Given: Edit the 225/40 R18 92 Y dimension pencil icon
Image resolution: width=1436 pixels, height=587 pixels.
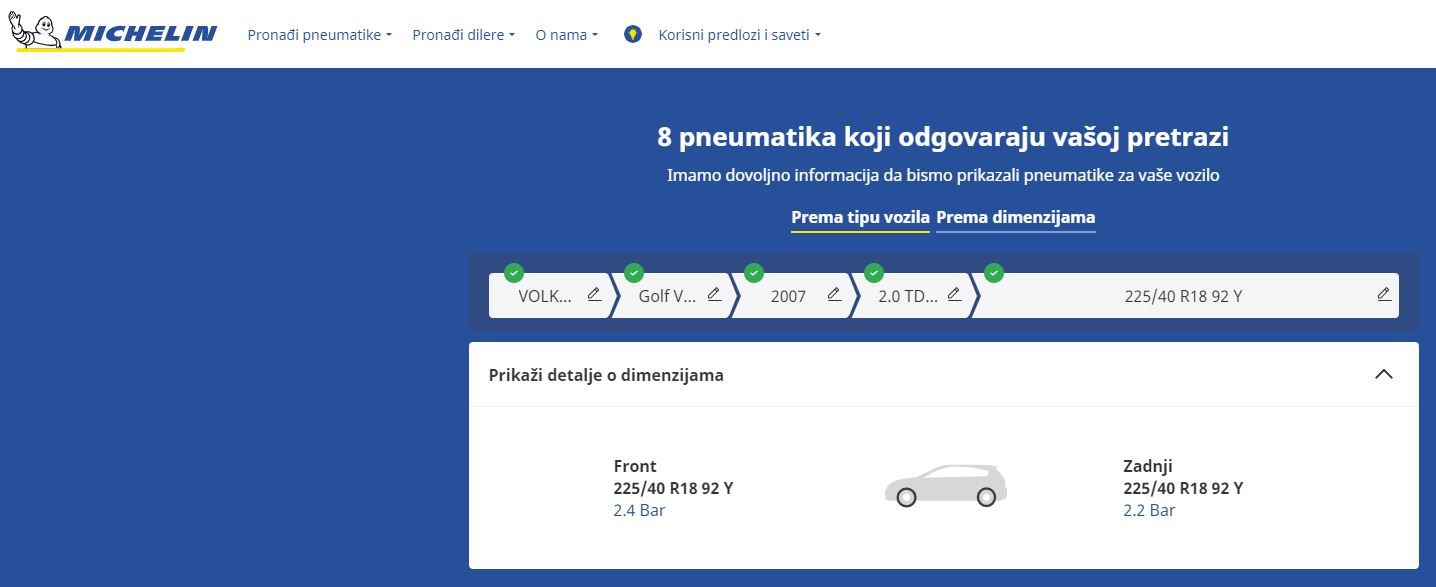Looking at the screenshot, I should coord(1384,294).
